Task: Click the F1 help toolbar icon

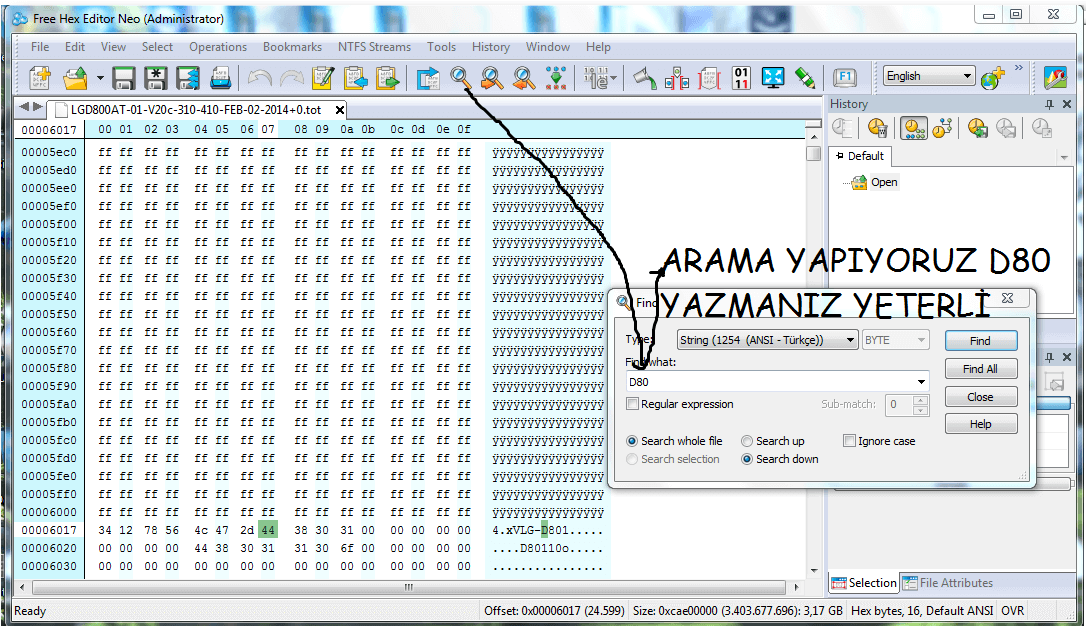Action: pyautogui.click(x=844, y=77)
